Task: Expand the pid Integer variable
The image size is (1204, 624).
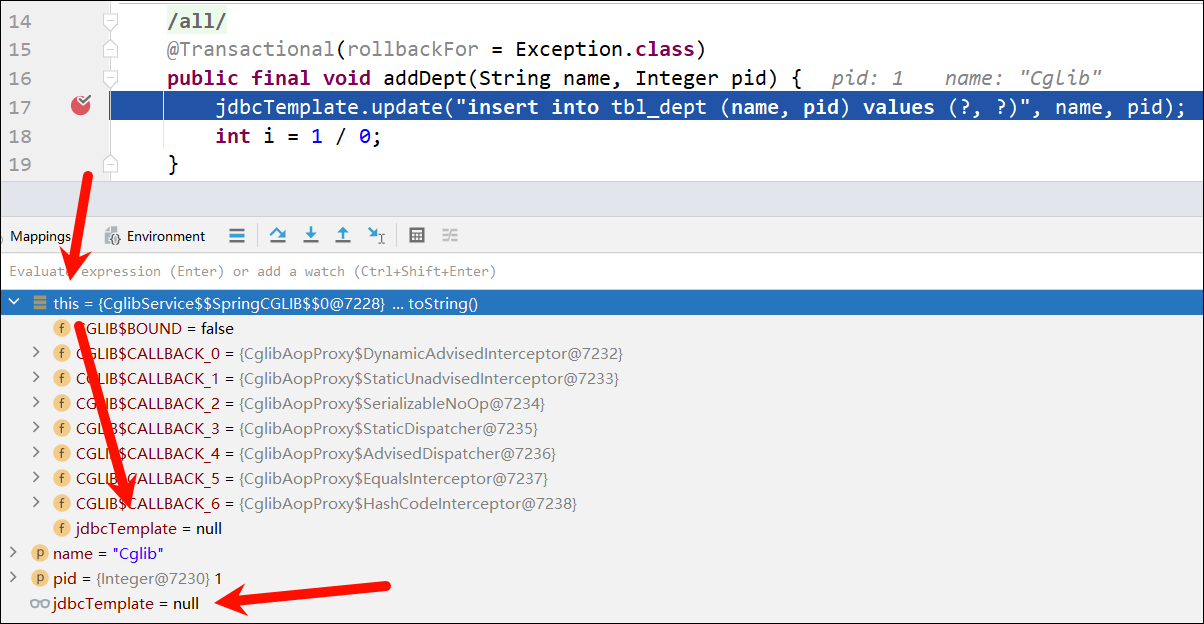Action: [13, 578]
